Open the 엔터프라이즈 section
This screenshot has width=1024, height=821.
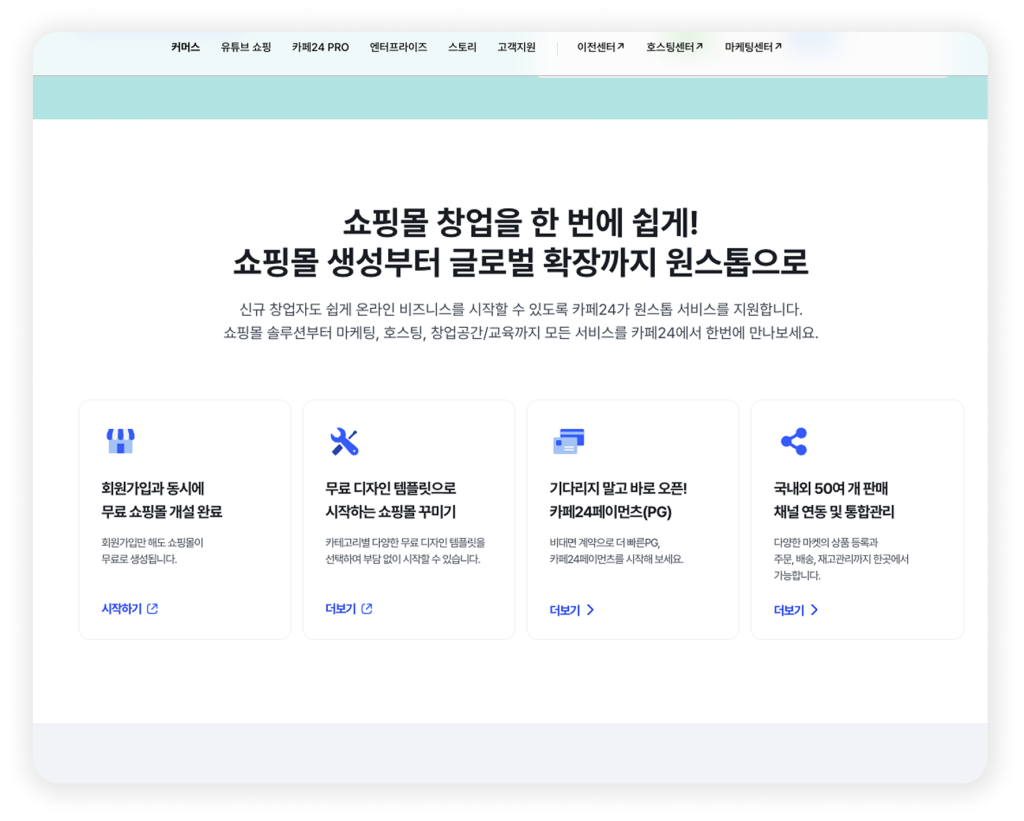(x=398, y=46)
